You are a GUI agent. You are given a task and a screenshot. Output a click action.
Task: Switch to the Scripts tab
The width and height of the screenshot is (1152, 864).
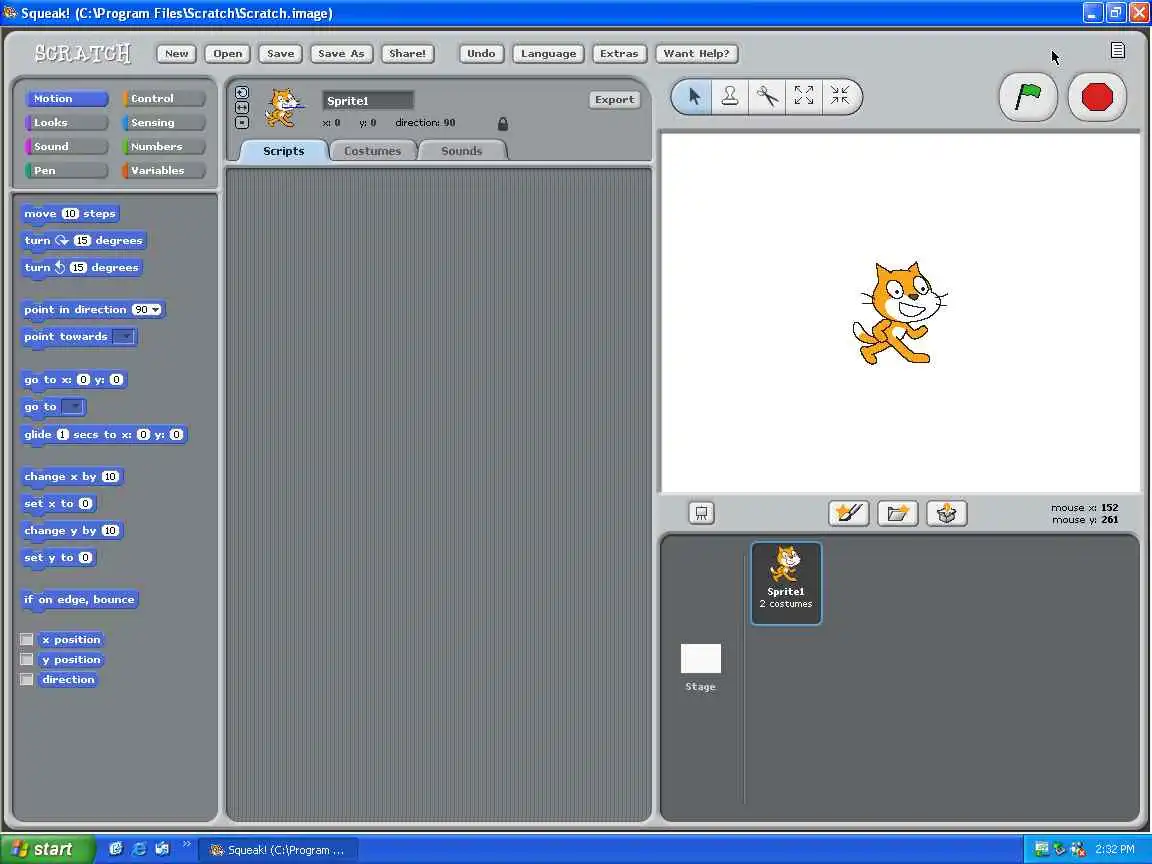[284, 151]
